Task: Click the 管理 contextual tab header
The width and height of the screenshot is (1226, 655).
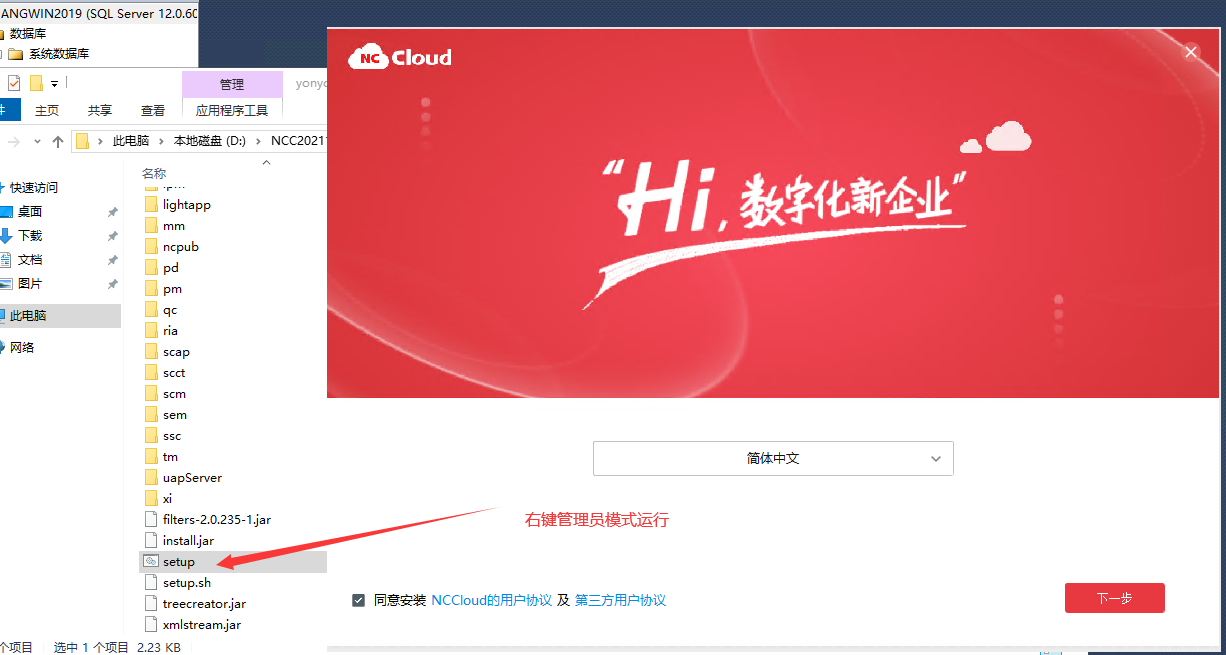Action: tap(232, 84)
